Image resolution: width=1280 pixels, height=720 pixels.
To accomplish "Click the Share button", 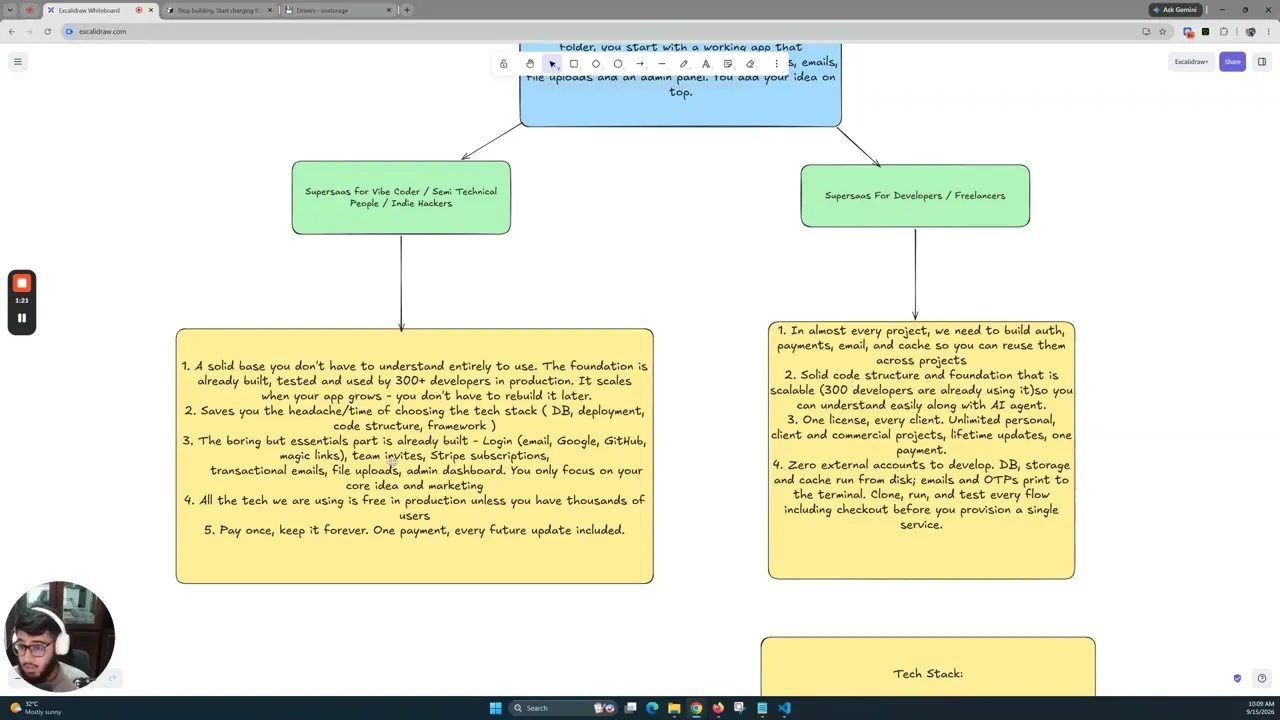I will 1232,62.
